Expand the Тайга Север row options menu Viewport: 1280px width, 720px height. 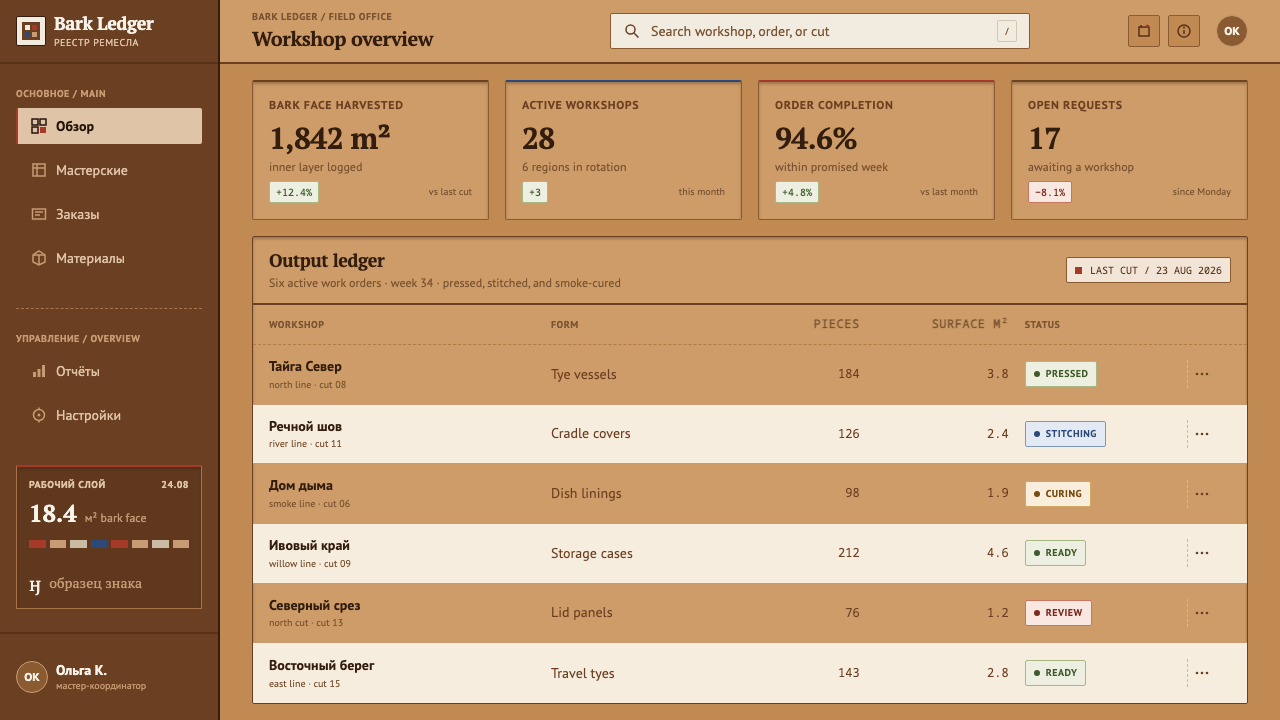click(x=1202, y=374)
